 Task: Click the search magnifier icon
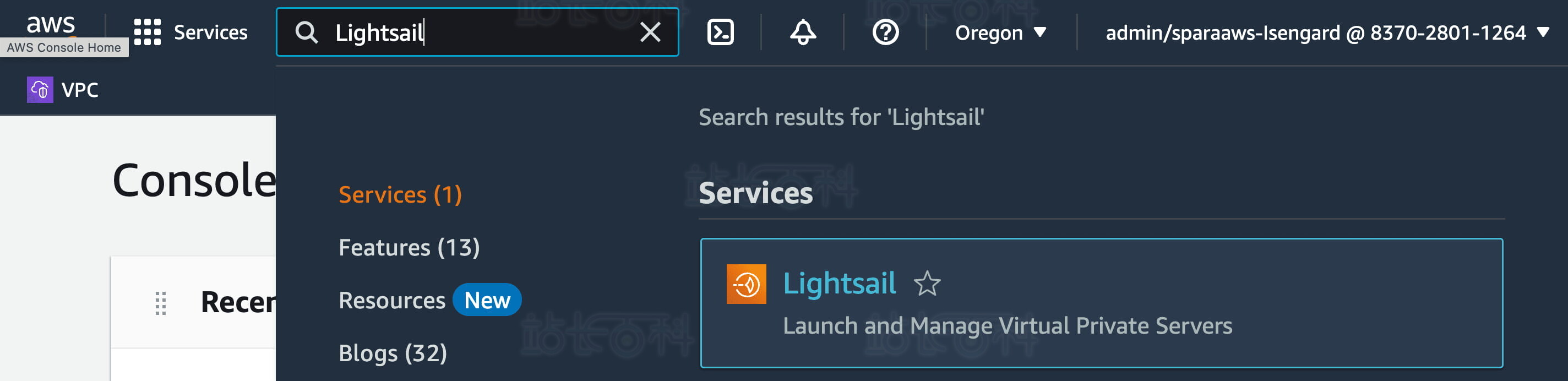pos(306,32)
